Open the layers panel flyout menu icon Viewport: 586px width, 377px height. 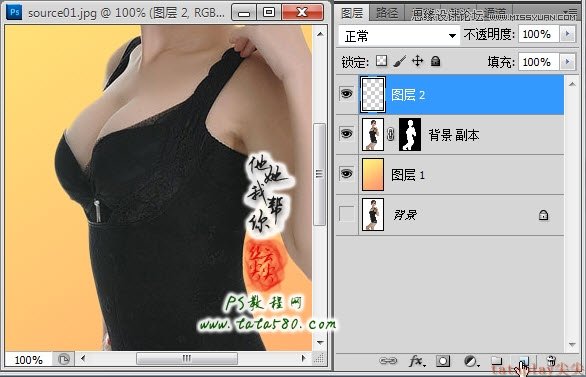[x=572, y=12]
